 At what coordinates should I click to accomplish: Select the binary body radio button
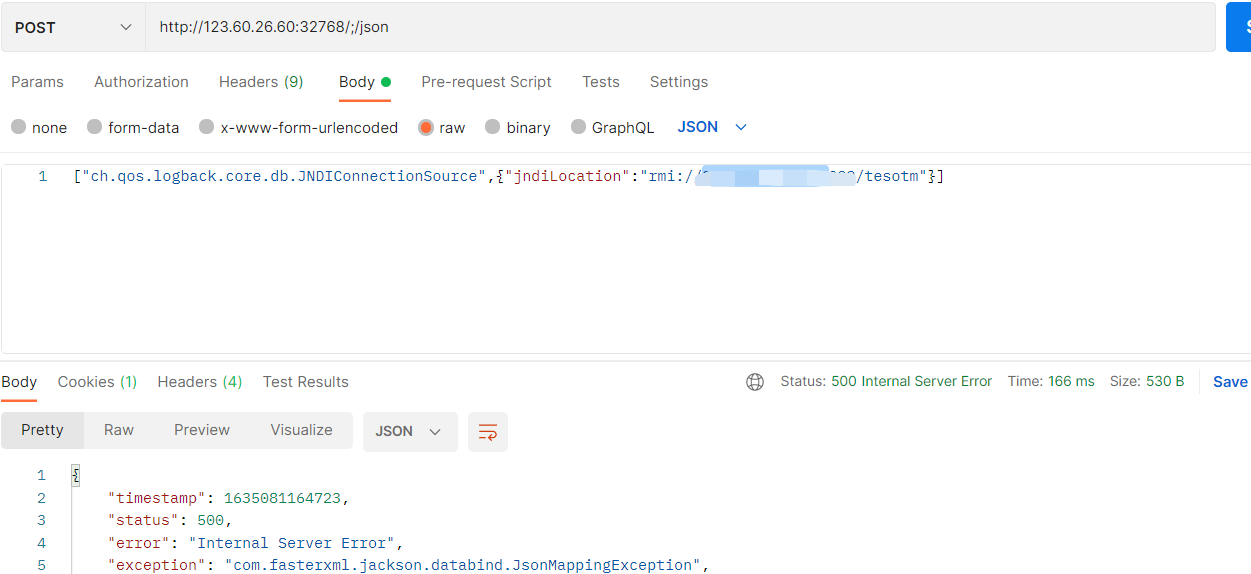pos(493,127)
